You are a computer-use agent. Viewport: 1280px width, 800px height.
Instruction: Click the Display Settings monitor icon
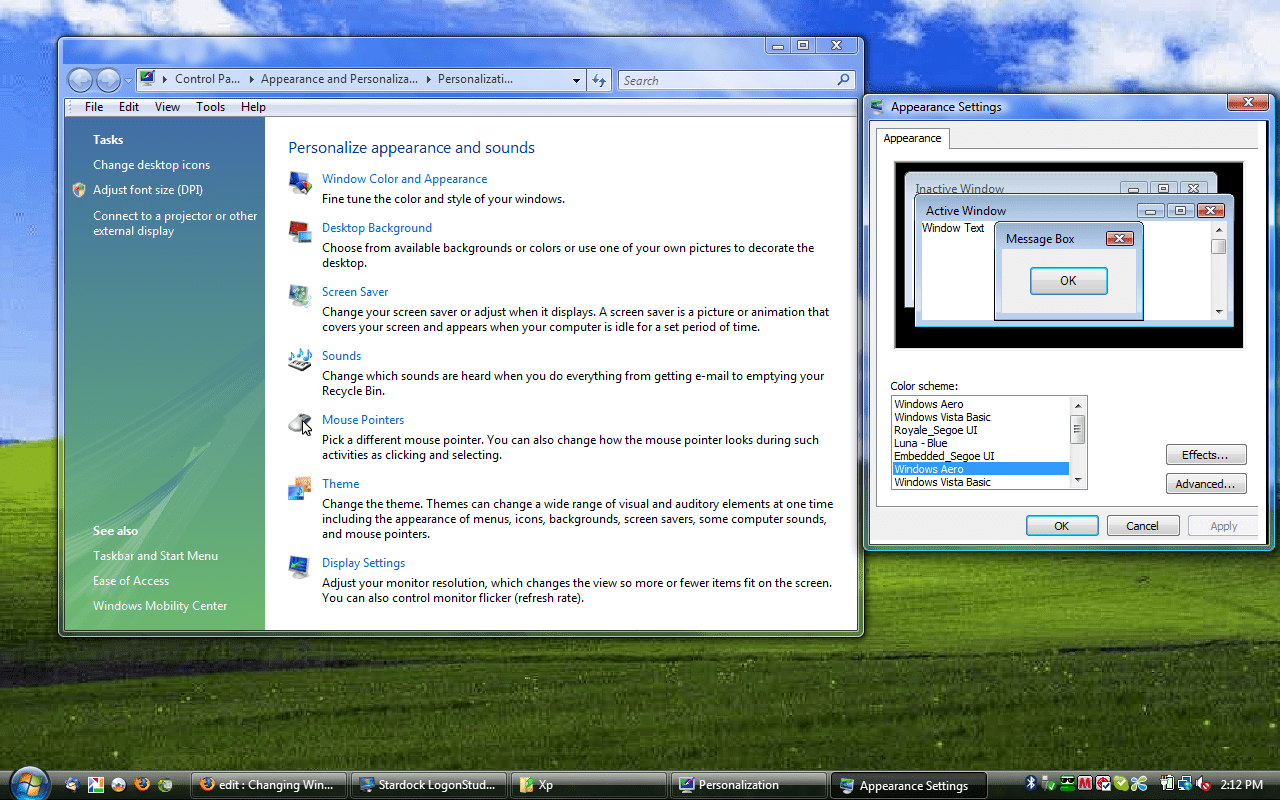[x=299, y=566]
